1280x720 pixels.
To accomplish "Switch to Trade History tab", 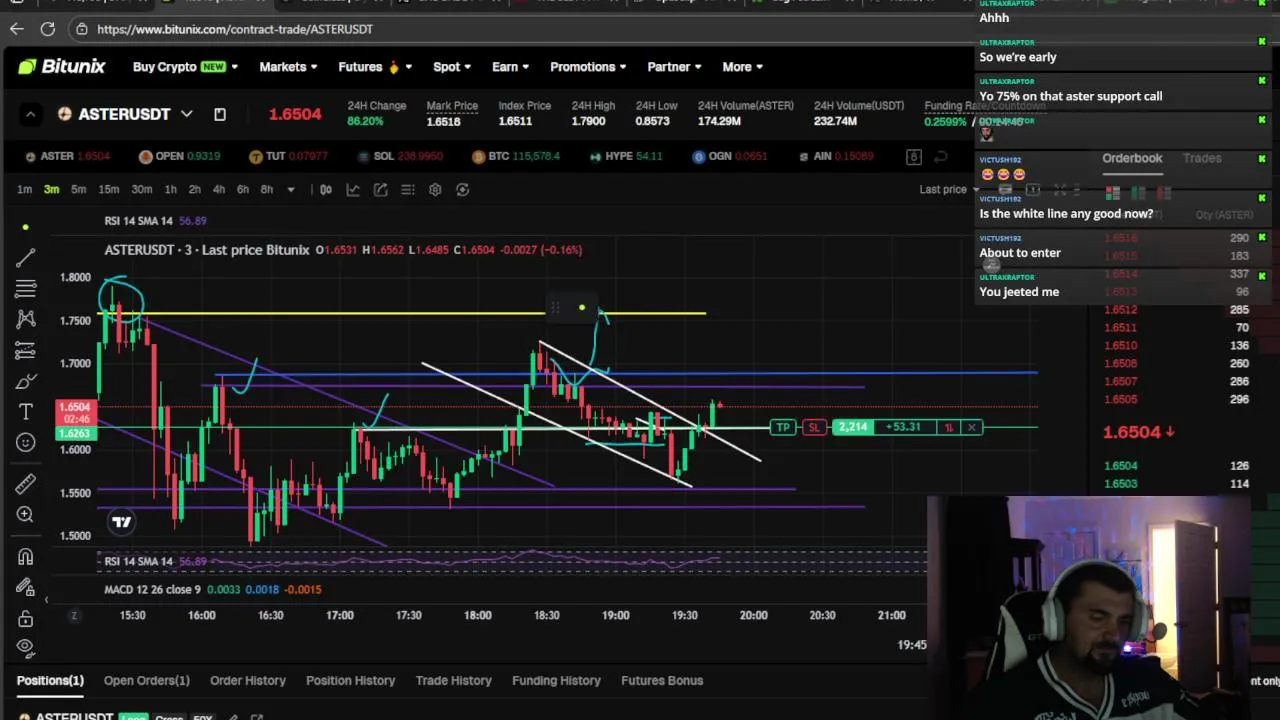I will tap(454, 680).
